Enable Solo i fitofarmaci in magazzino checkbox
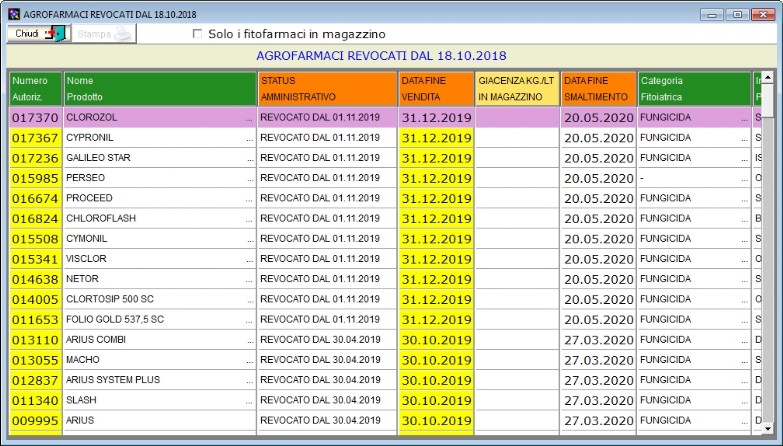The image size is (783, 446). coord(197,34)
